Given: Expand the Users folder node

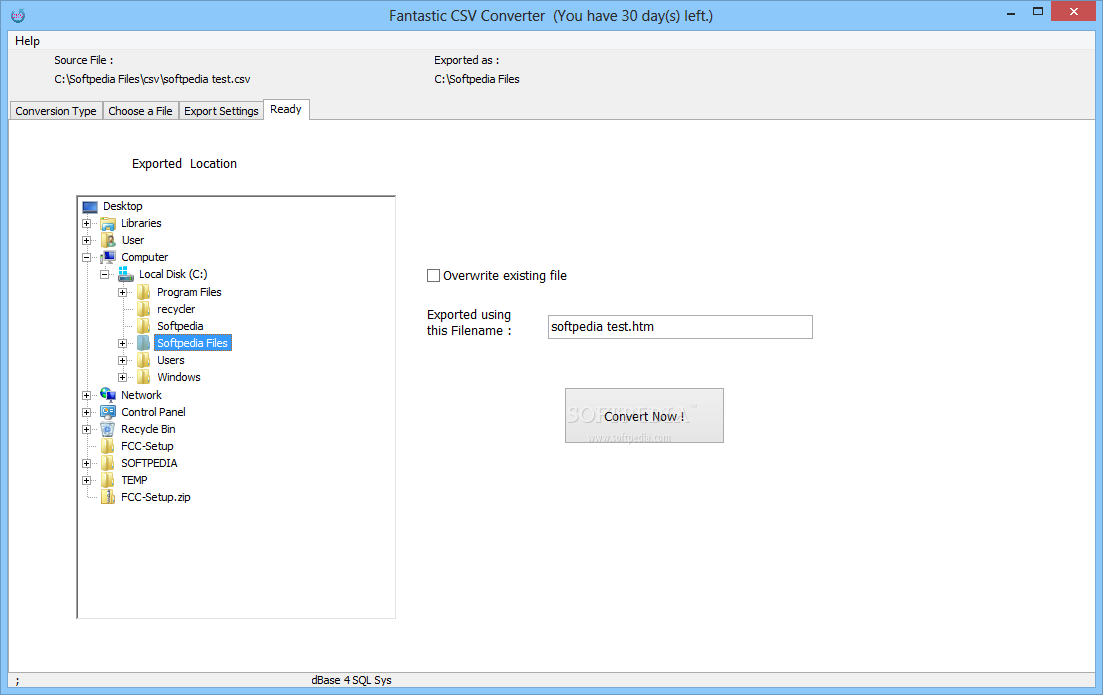Looking at the screenshot, I should (122, 360).
